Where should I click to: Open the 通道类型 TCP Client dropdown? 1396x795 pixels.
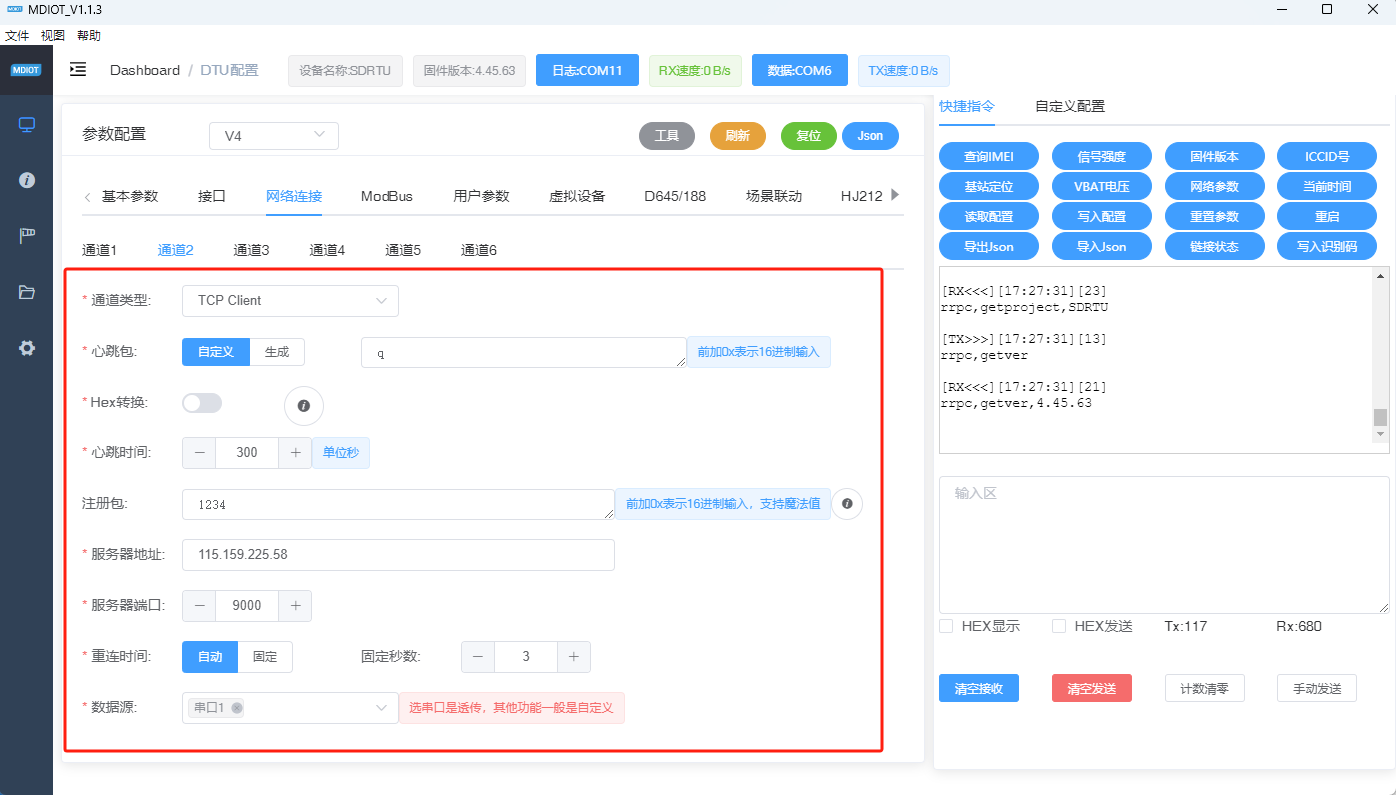[290, 301]
